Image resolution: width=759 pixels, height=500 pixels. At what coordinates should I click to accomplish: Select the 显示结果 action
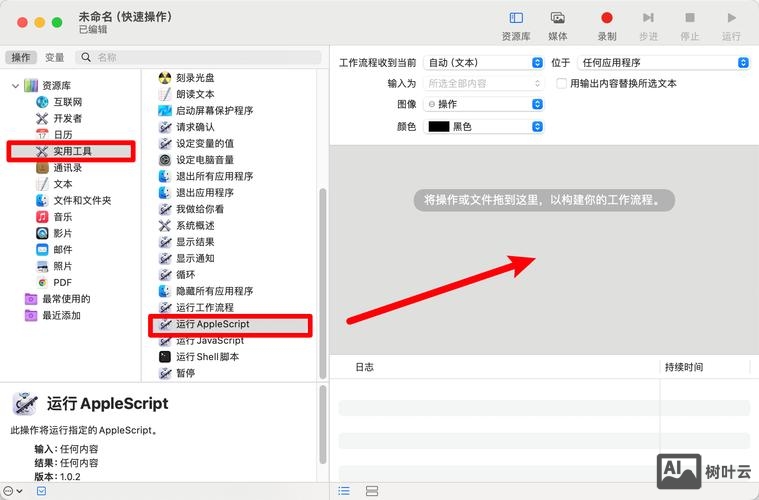click(187, 242)
